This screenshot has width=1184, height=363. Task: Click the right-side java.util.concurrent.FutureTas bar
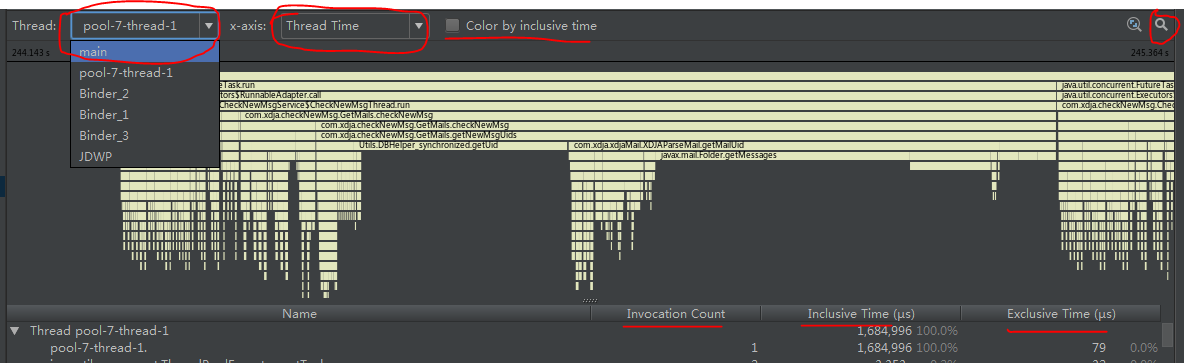(1117, 86)
